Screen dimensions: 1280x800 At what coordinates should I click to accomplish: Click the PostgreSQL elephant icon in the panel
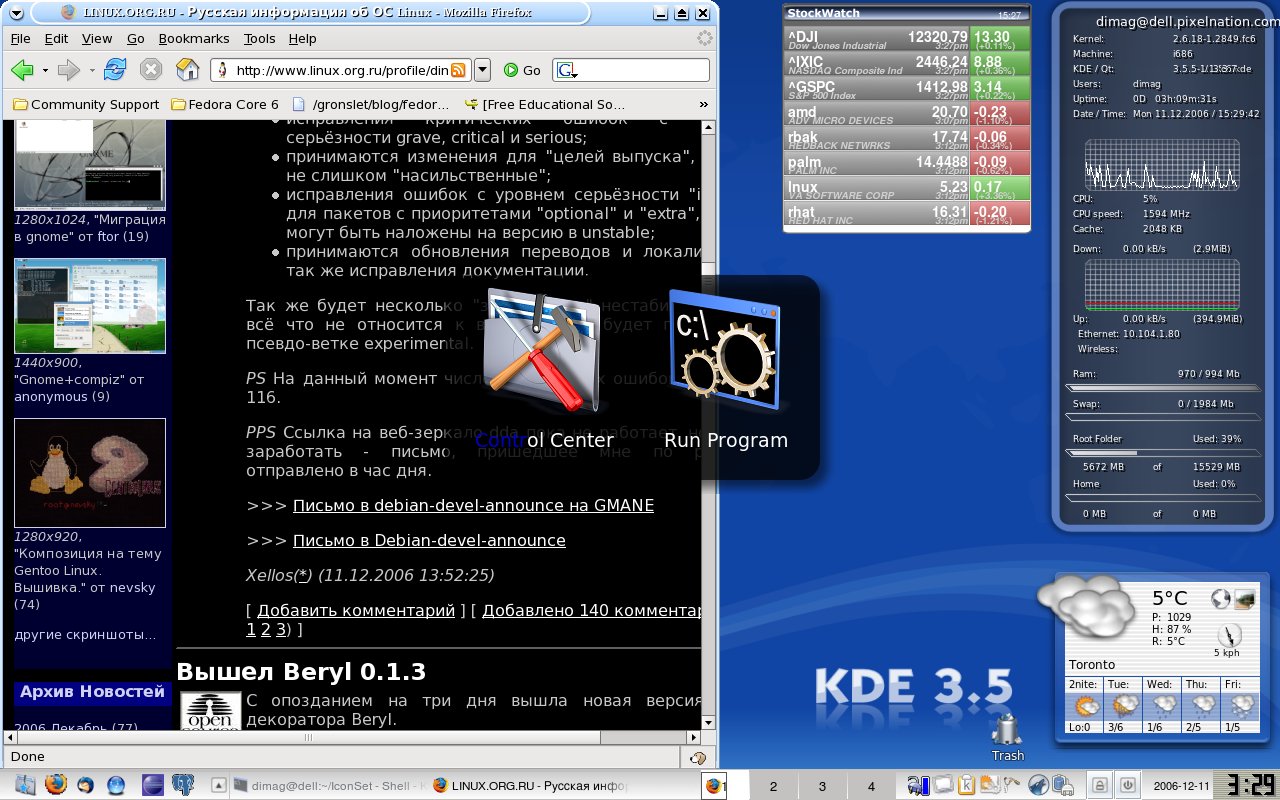[x=183, y=785]
